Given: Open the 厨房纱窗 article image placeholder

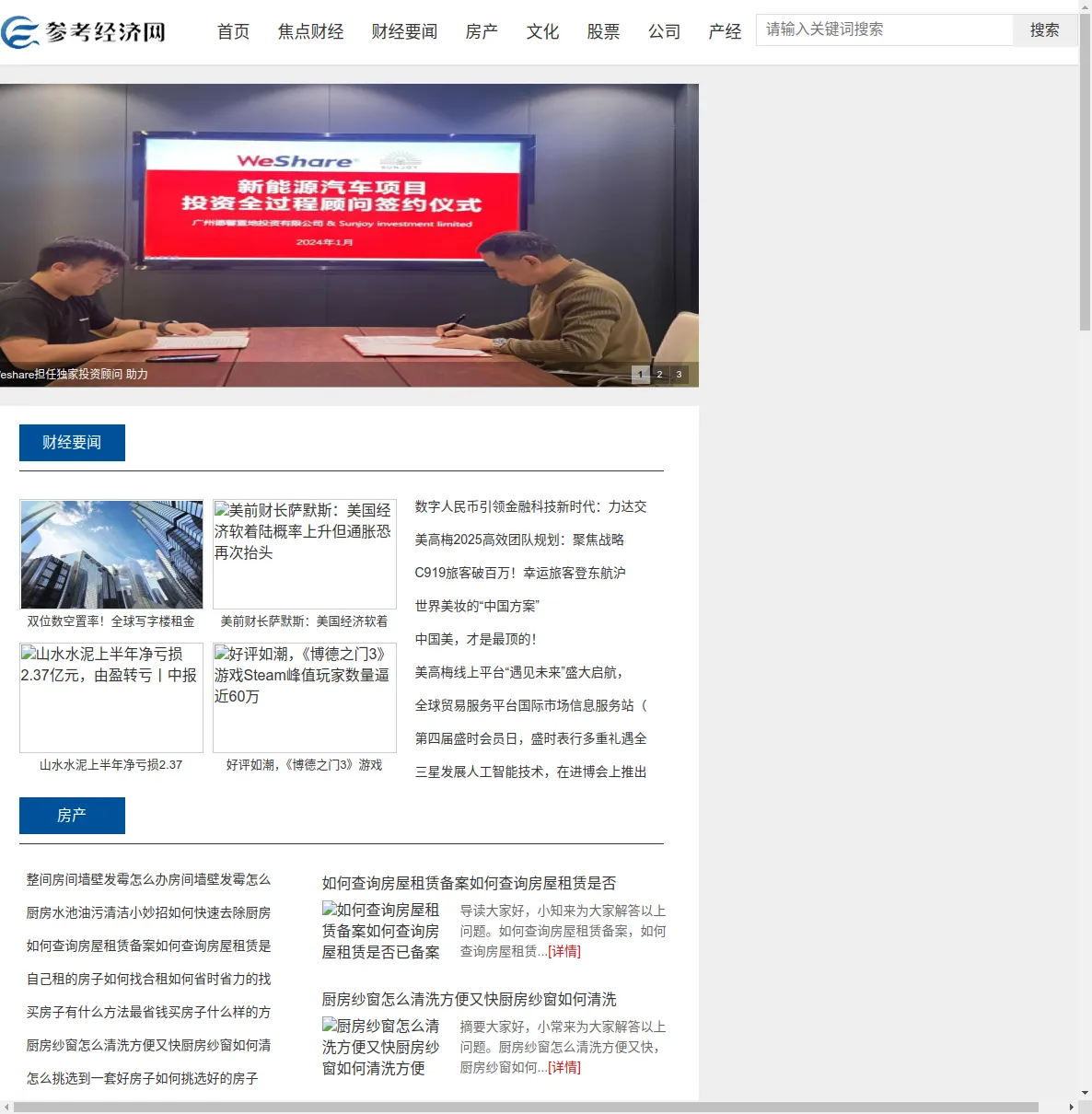Looking at the screenshot, I should (382, 1047).
